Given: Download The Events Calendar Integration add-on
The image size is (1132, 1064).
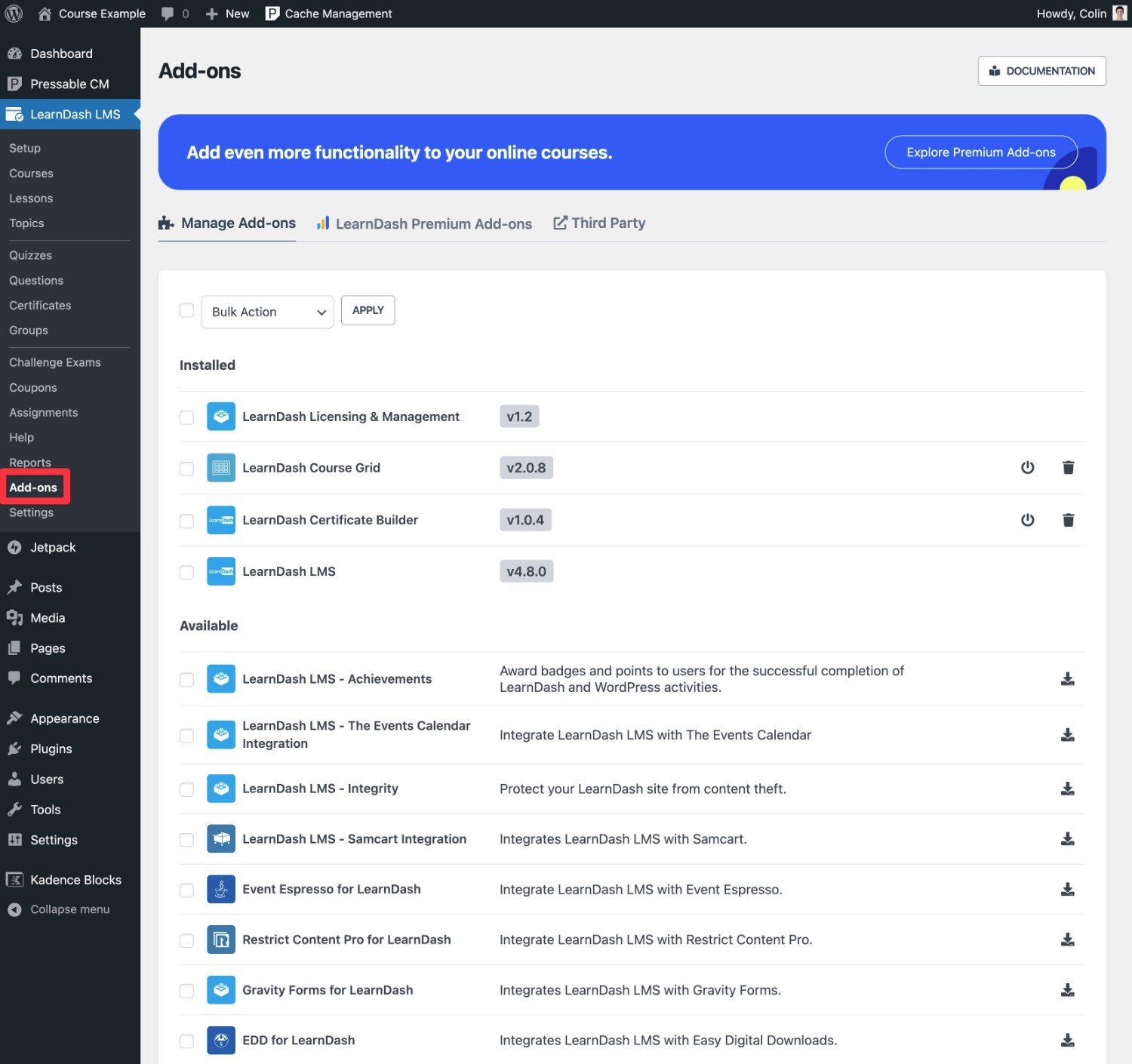Looking at the screenshot, I should point(1067,735).
